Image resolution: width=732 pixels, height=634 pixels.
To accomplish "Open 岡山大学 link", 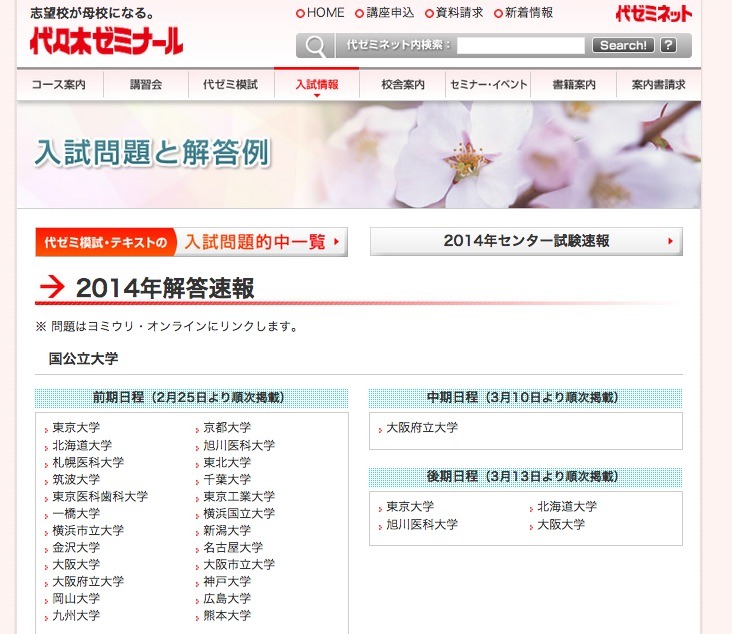I will (x=76, y=598).
